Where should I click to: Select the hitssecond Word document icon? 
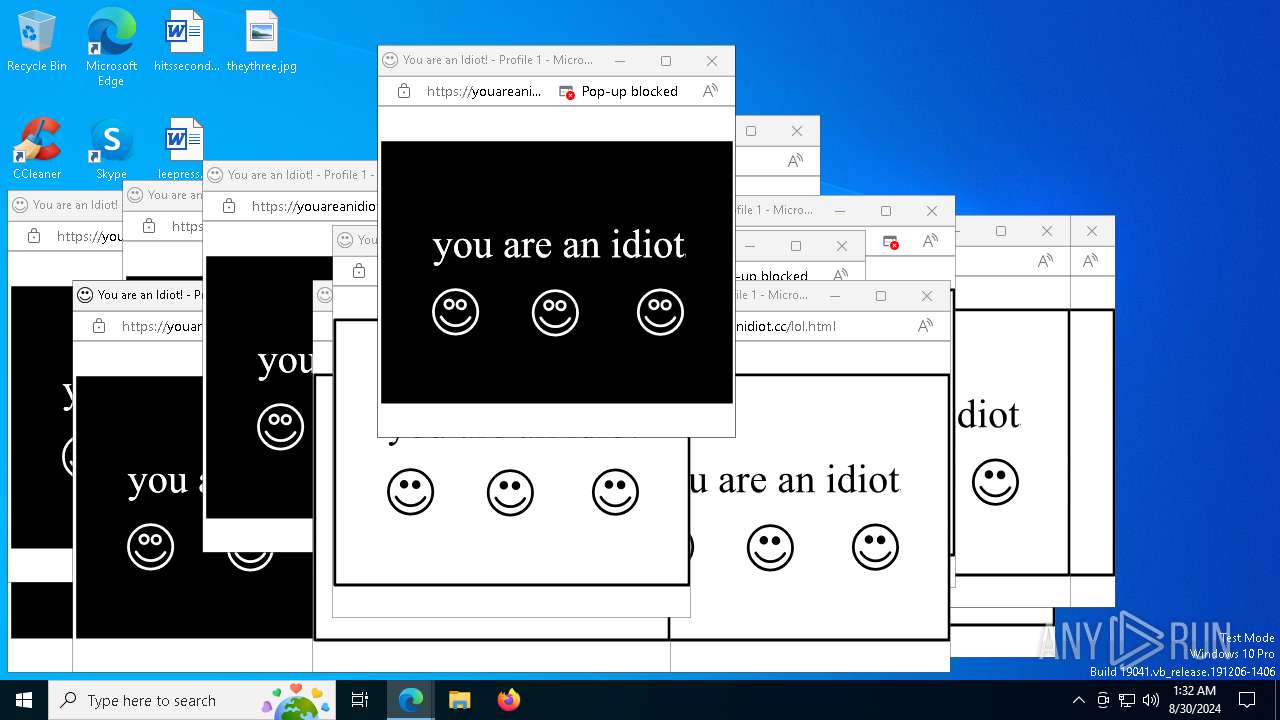[x=185, y=41]
